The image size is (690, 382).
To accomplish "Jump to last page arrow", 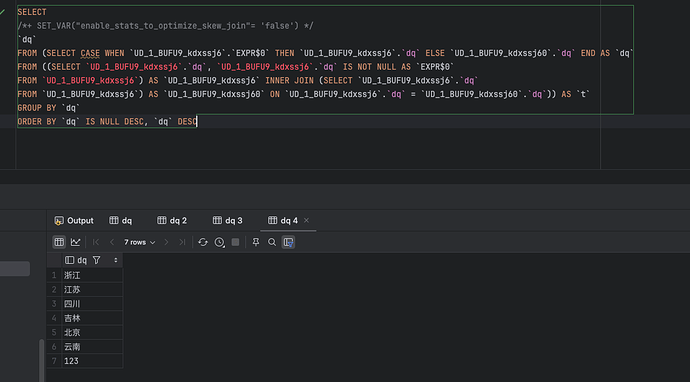I will click(x=182, y=242).
